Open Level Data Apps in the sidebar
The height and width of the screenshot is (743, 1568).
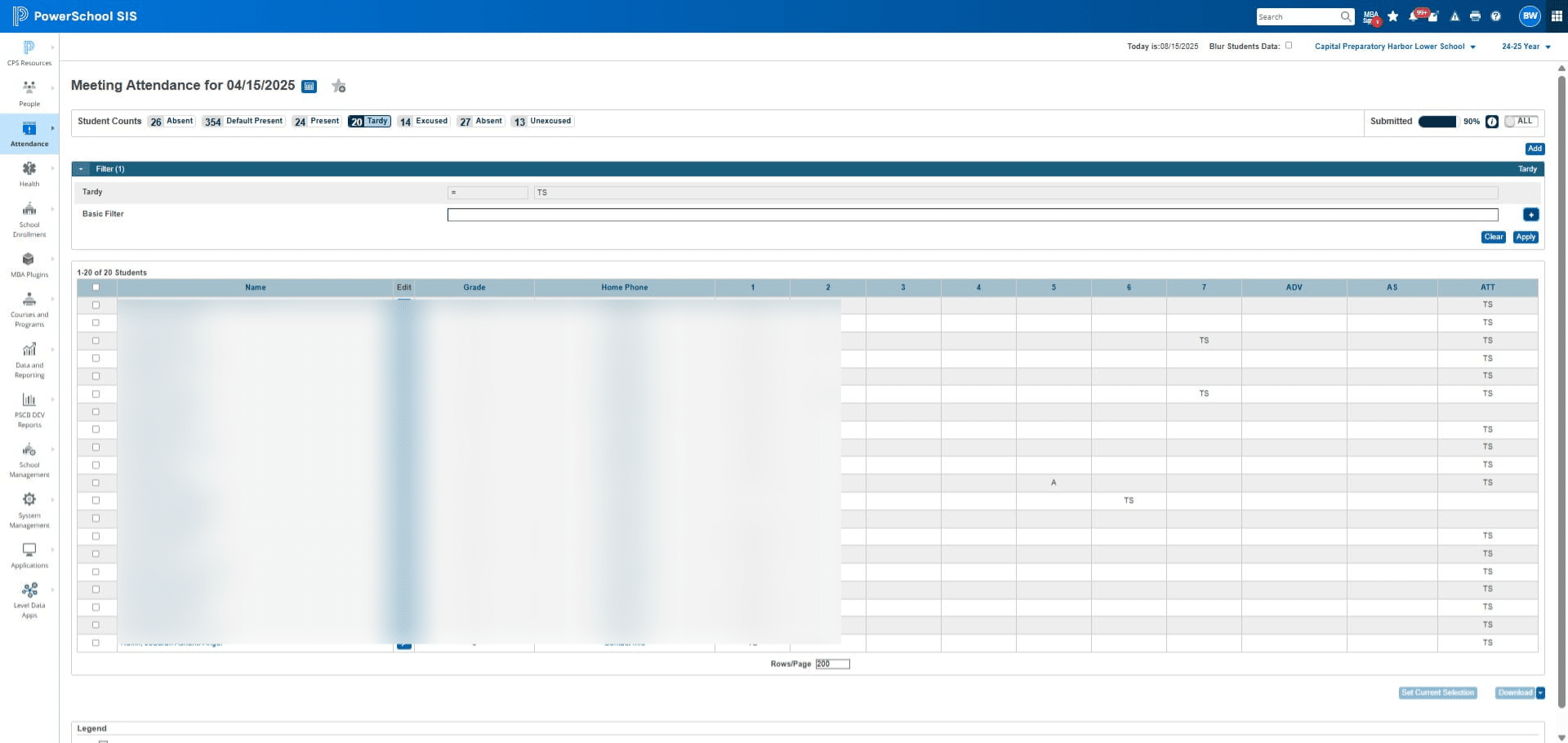(x=29, y=600)
